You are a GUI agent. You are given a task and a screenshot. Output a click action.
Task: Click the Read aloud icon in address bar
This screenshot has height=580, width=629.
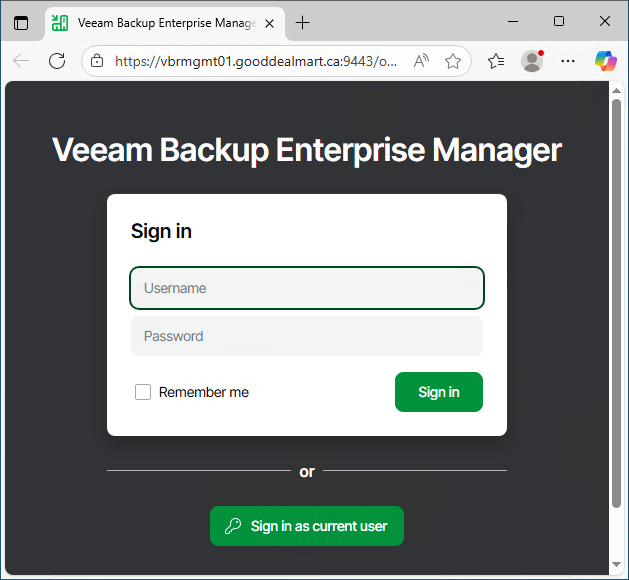pyautogui.click(x=421, y=61)
